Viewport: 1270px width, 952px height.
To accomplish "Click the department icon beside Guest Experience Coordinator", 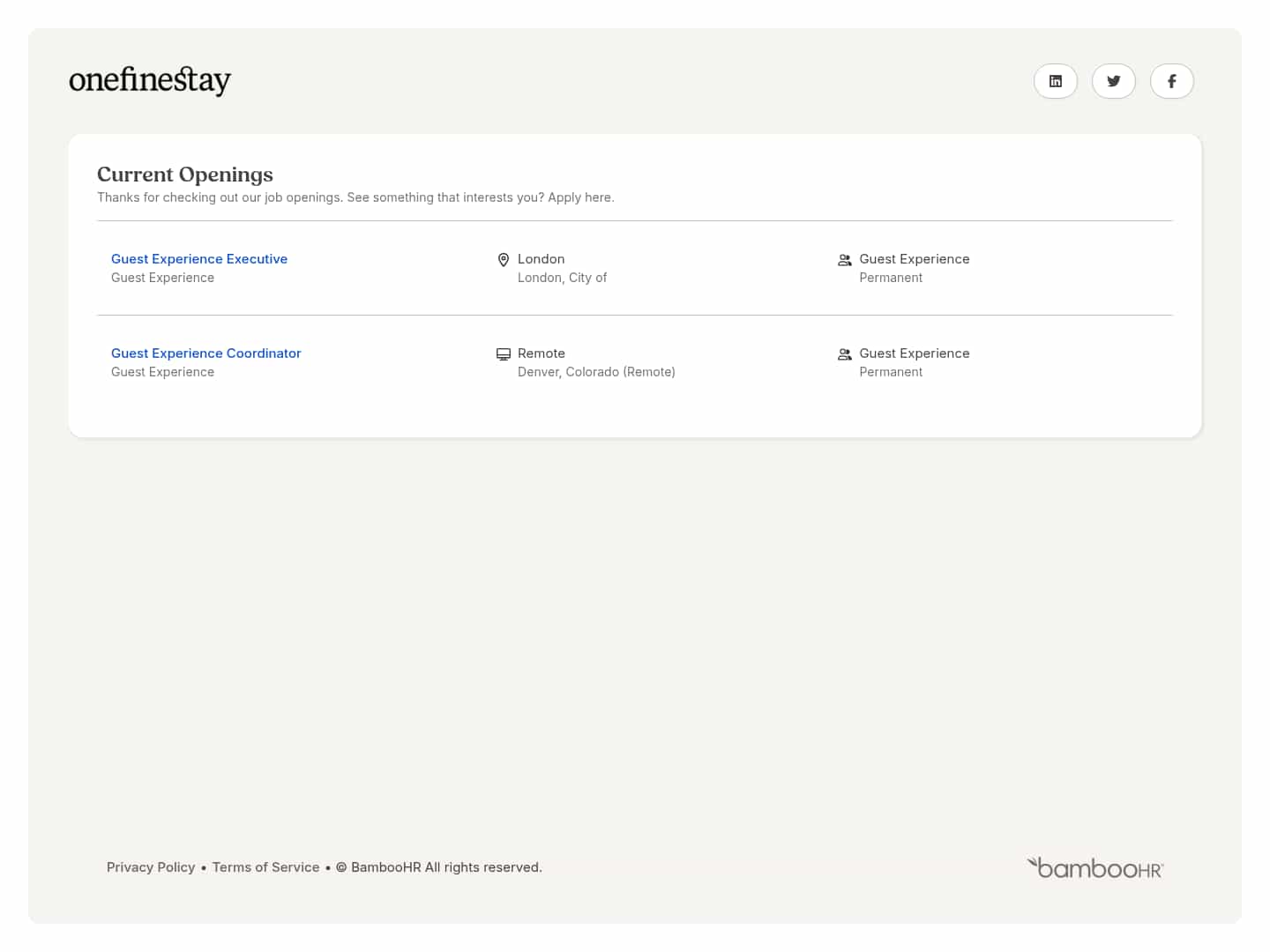I will click(x=844, y=353).
